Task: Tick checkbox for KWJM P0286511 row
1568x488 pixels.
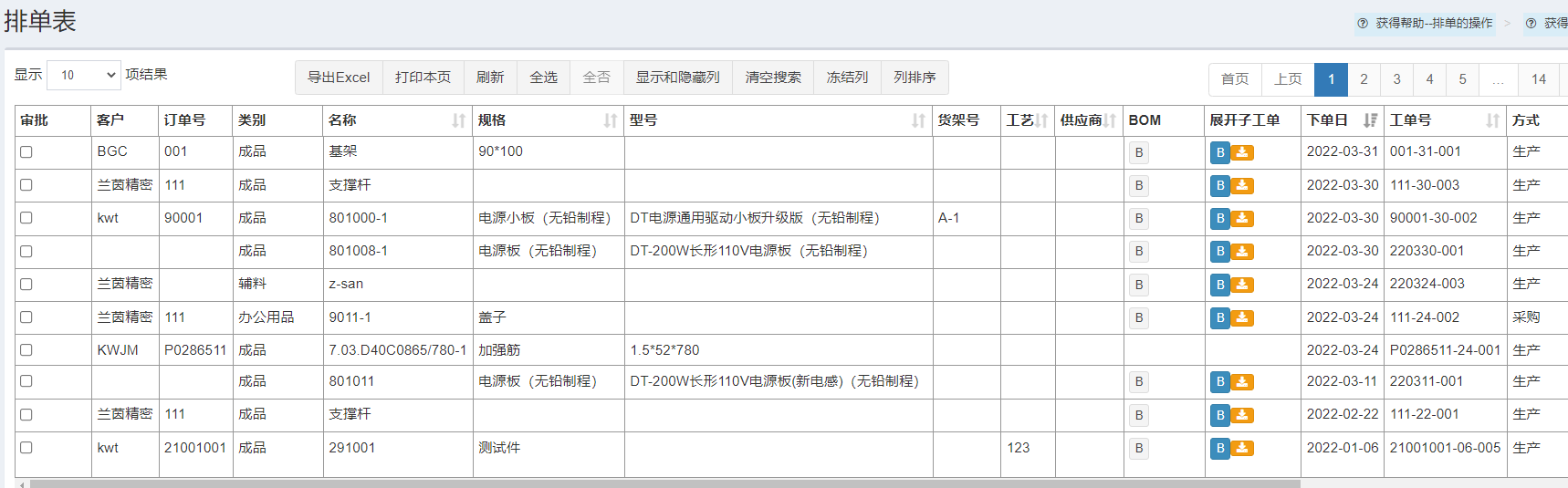Action: tap(26, 350)
